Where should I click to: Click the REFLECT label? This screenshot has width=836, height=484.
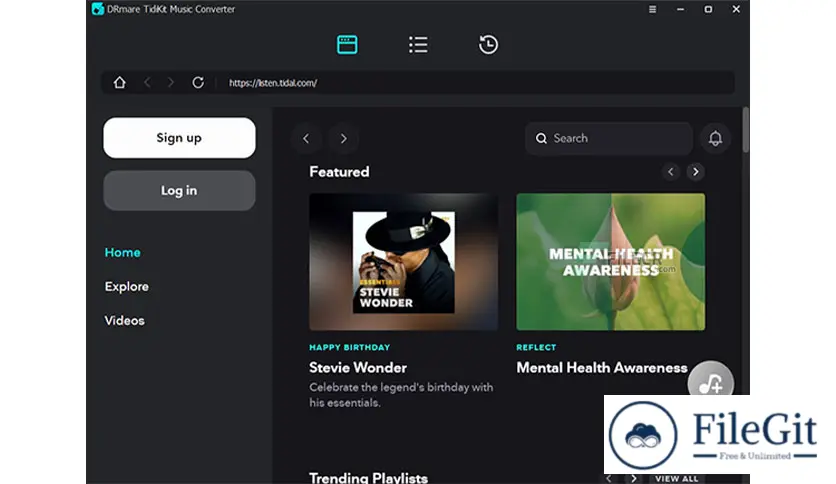pos(536,347)
